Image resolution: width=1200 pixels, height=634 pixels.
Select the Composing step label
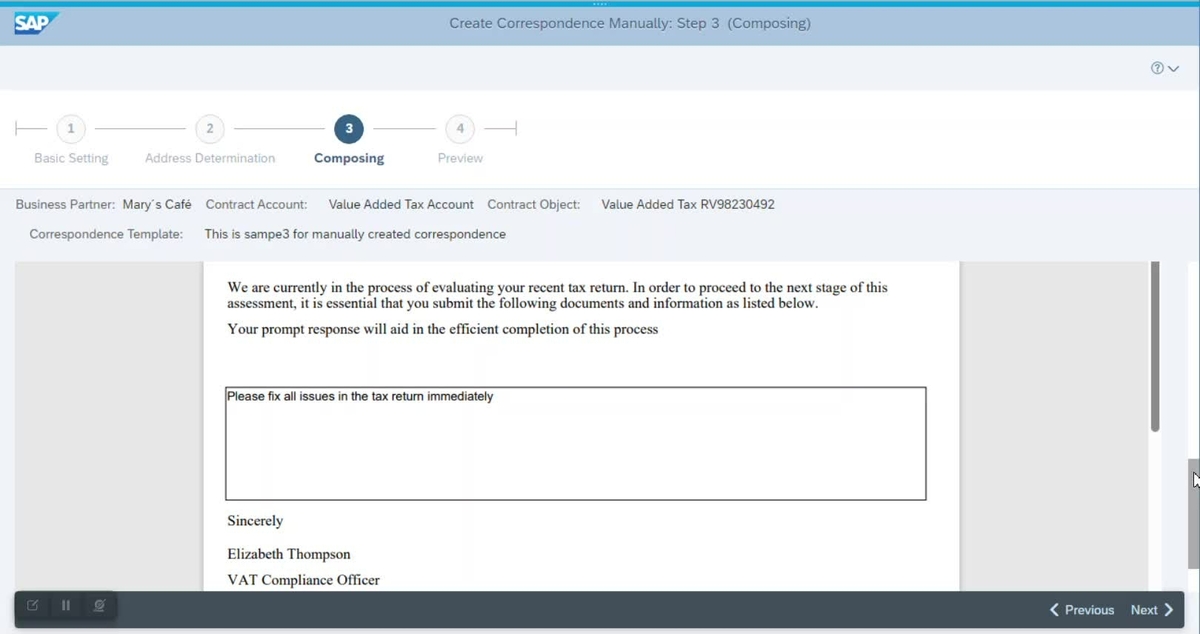point(348,157)
